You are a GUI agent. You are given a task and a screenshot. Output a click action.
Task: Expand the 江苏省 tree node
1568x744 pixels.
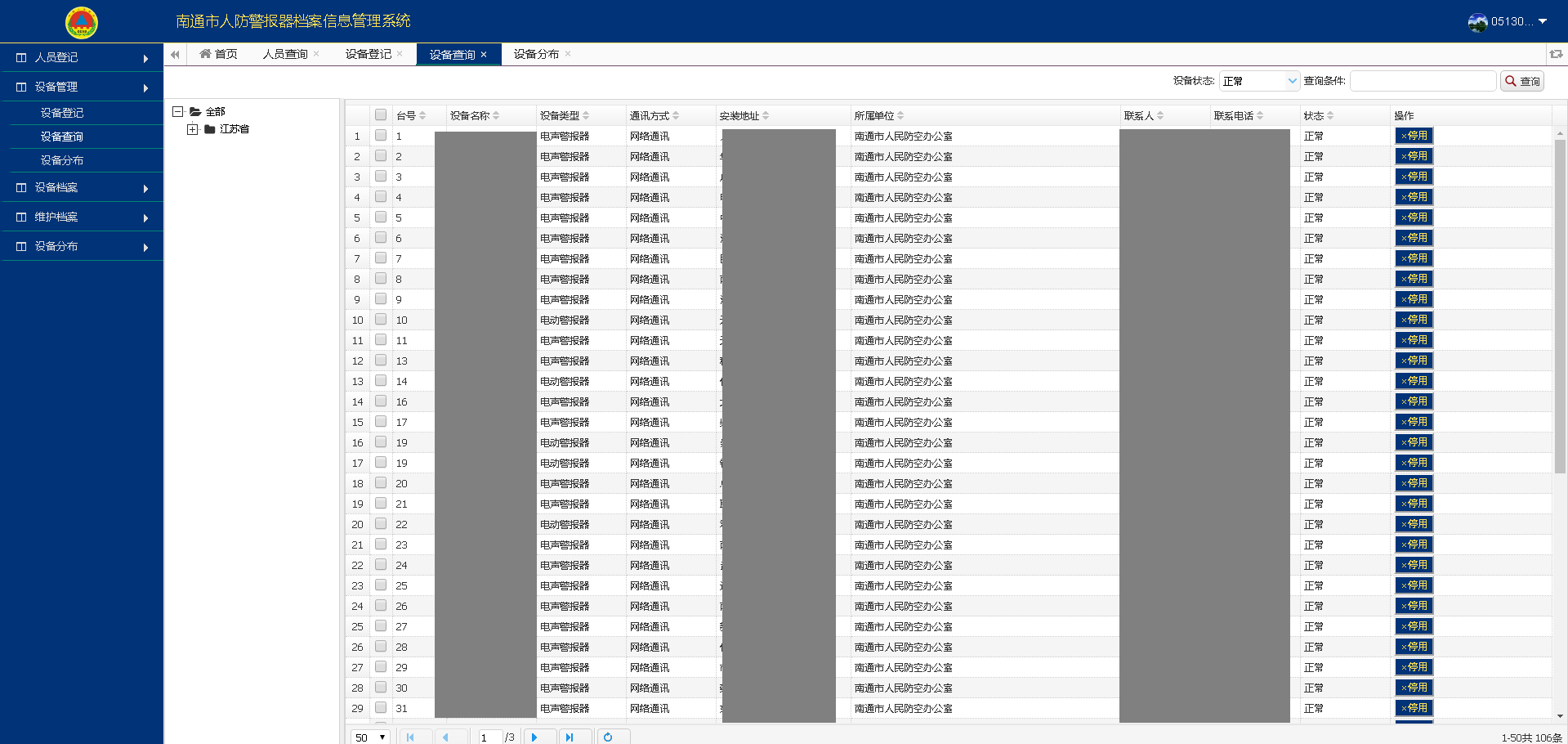click(x=193, y=129)
